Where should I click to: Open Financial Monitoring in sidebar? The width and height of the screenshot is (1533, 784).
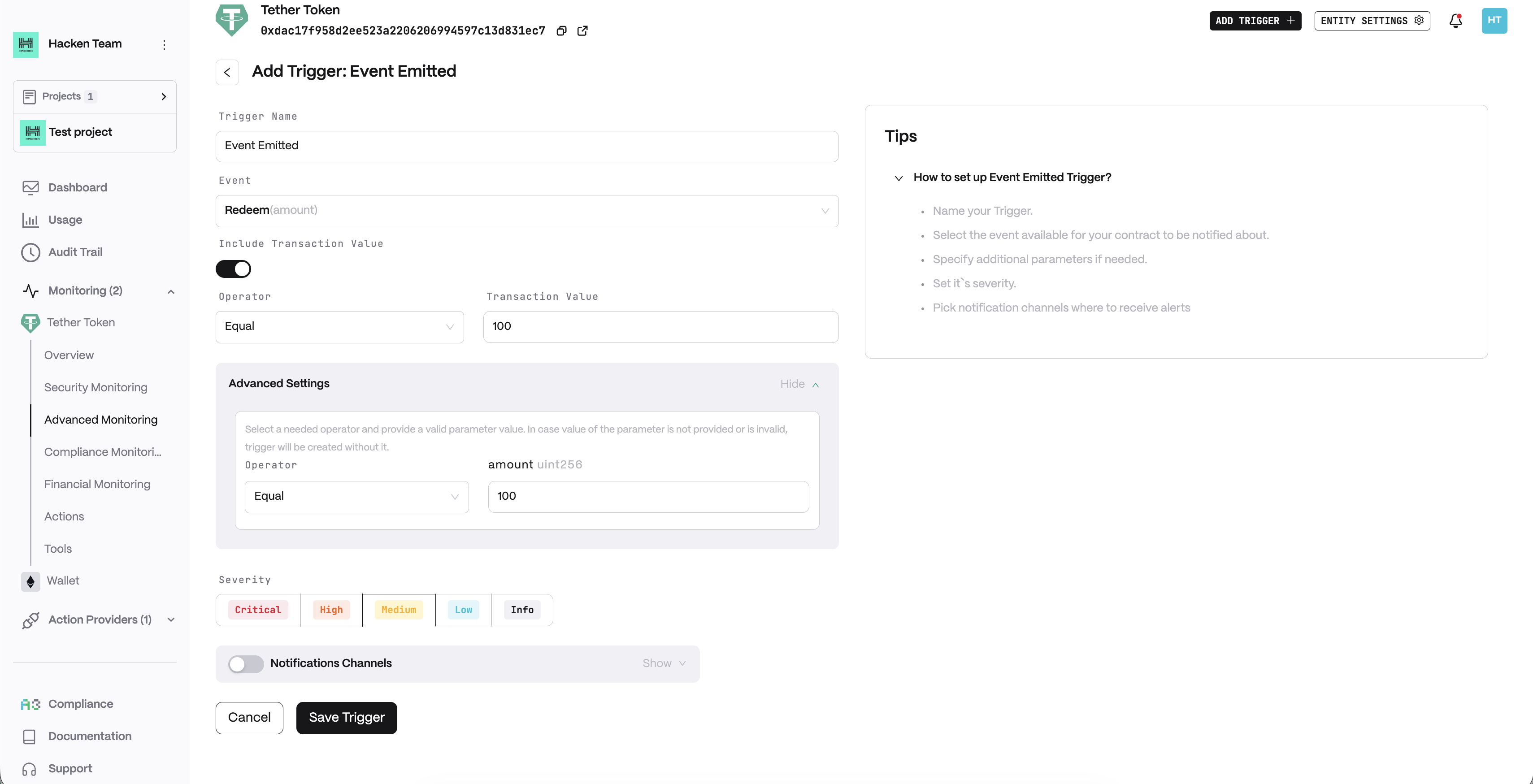click(x=97, y=484)
